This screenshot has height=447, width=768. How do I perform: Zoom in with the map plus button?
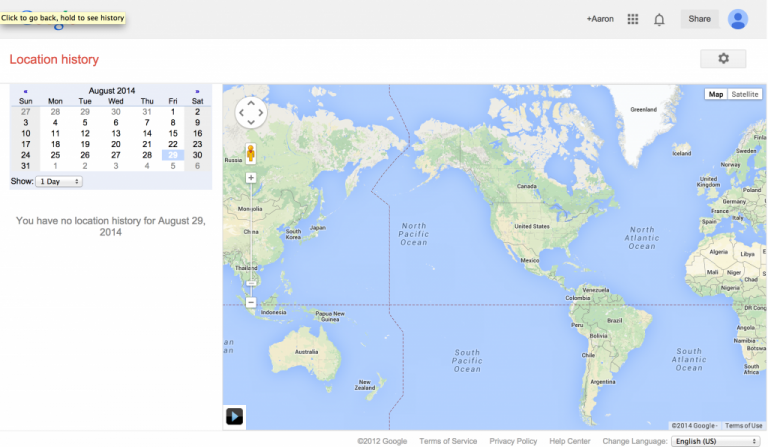pos(251,178)
